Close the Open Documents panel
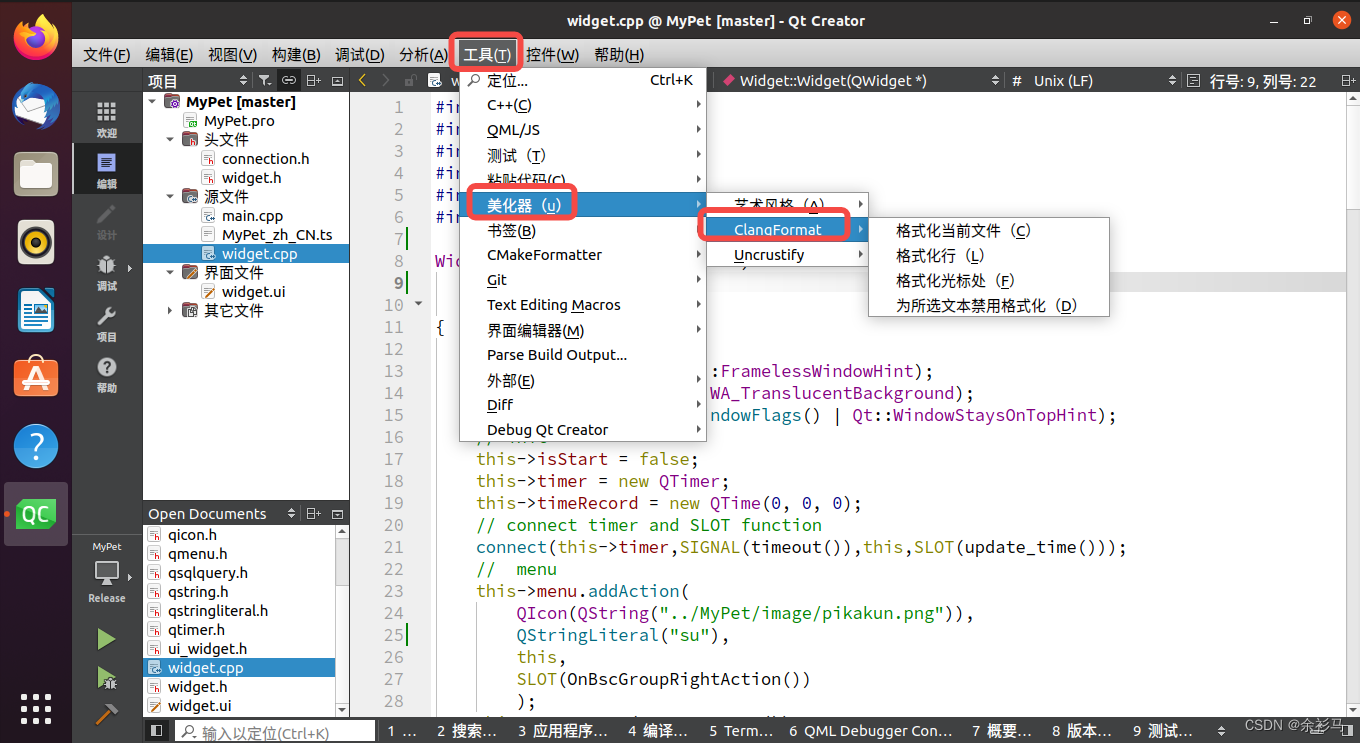Image resolution: width=1360 pixels, height=743 pixels. [337, 514]
